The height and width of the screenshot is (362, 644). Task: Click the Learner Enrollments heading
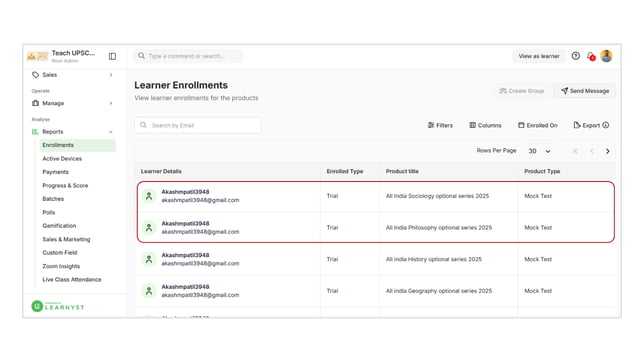(x=181, y=85)
